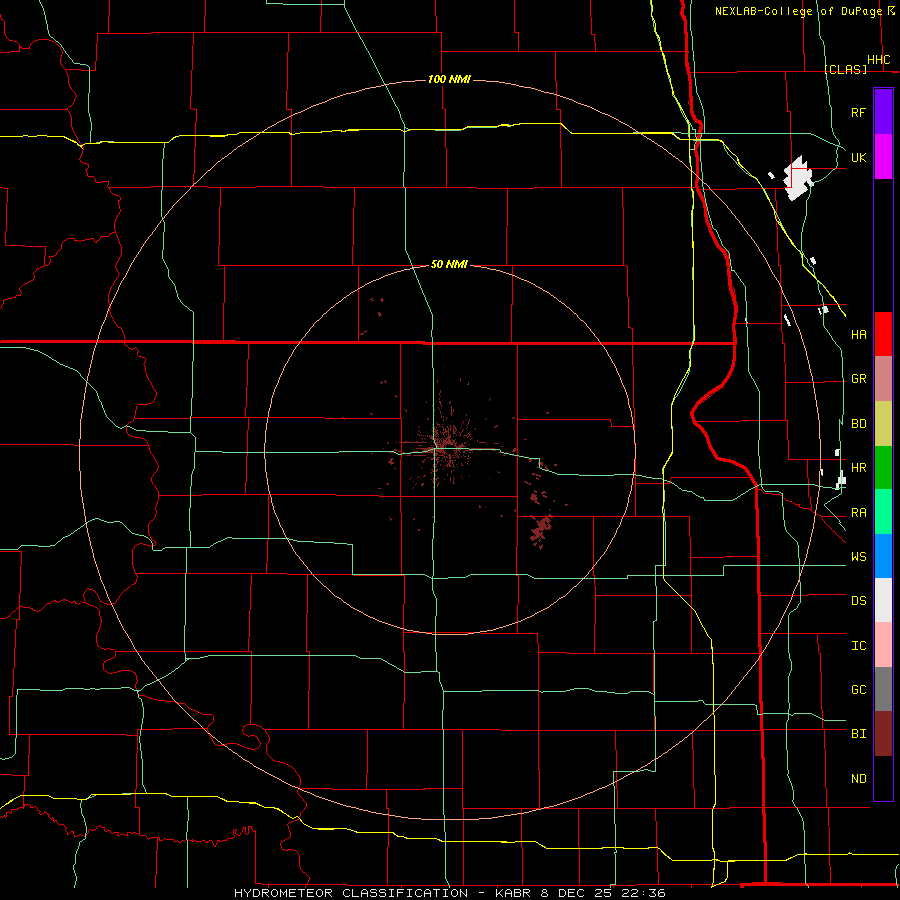Click the GC legend label

pos(858,689)
